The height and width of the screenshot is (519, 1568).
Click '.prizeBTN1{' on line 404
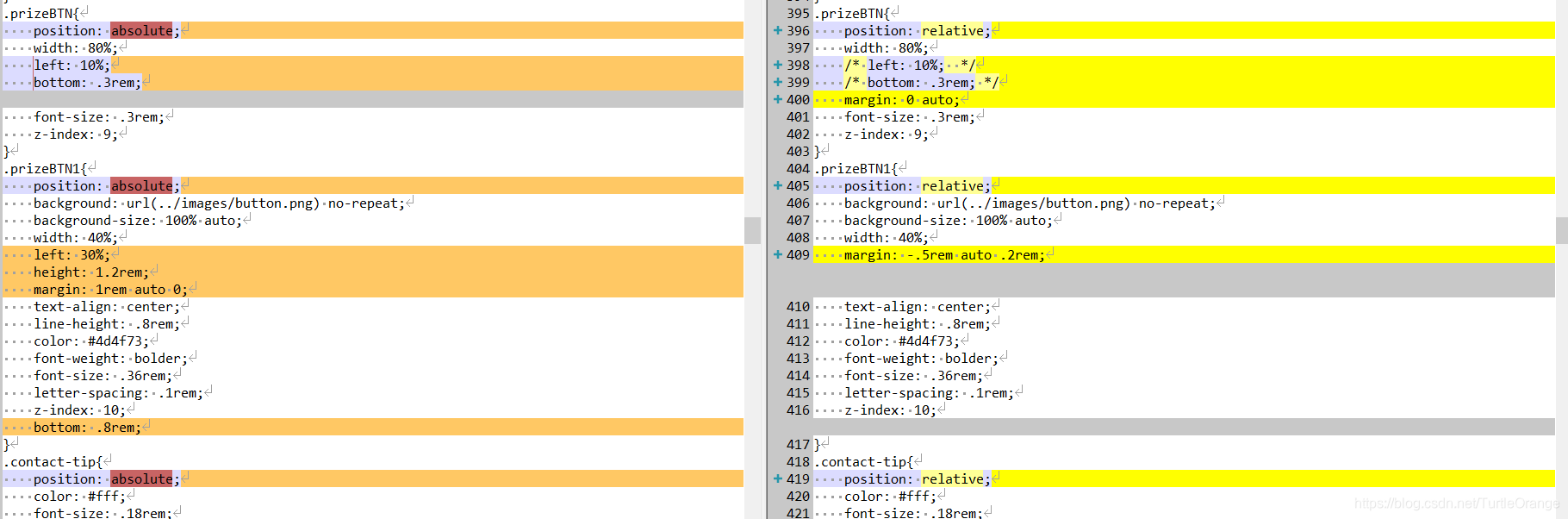coord(856,168)
